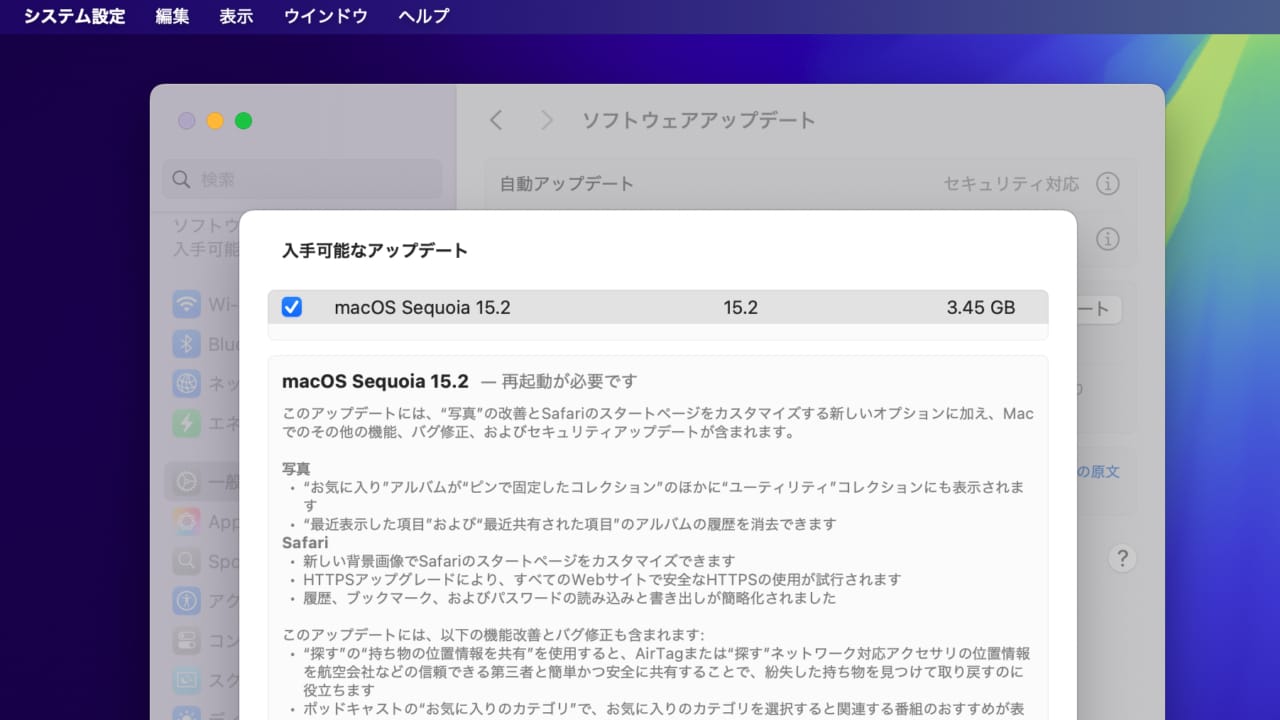Image resolution: width=1280 pixels, height=720 pixels.
Task: Open the 編集 menu
Action: (x=172, y=16)
